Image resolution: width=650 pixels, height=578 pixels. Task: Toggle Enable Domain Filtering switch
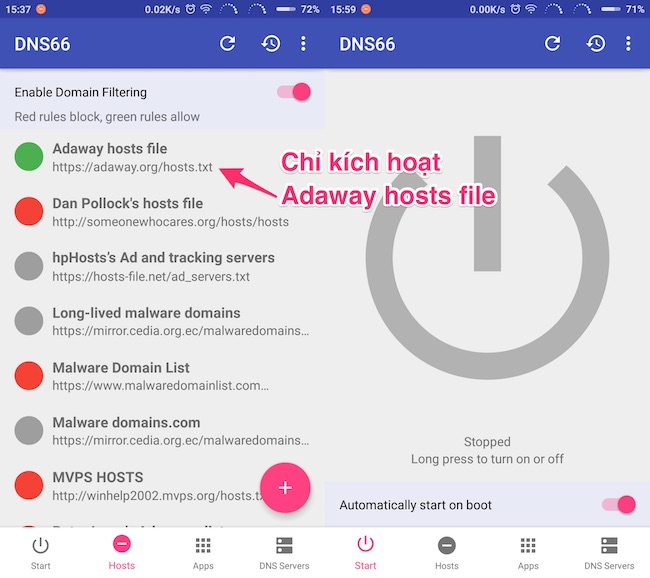[294, 92]
